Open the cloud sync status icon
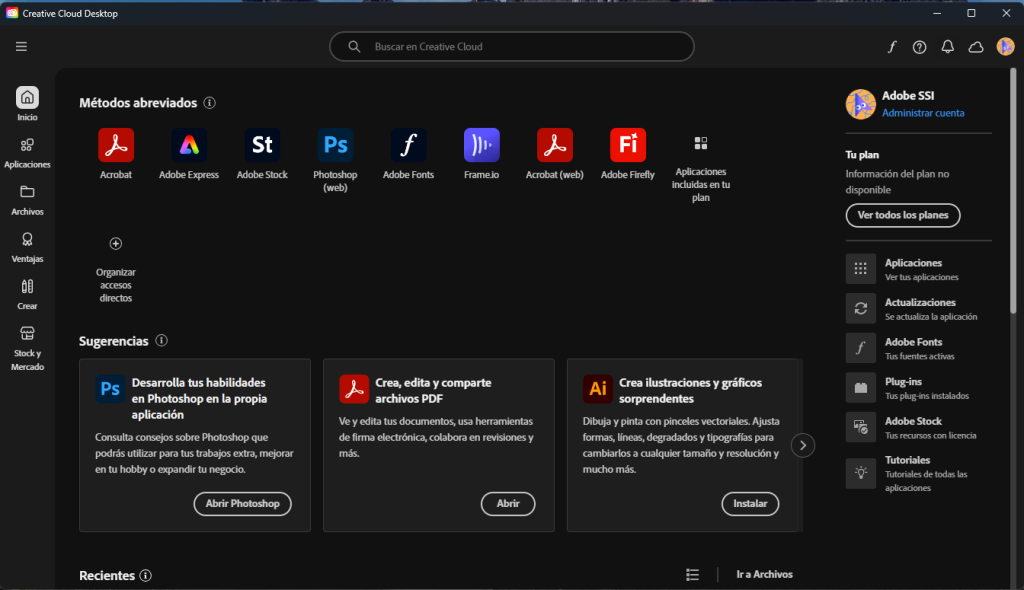 [976, 47]
